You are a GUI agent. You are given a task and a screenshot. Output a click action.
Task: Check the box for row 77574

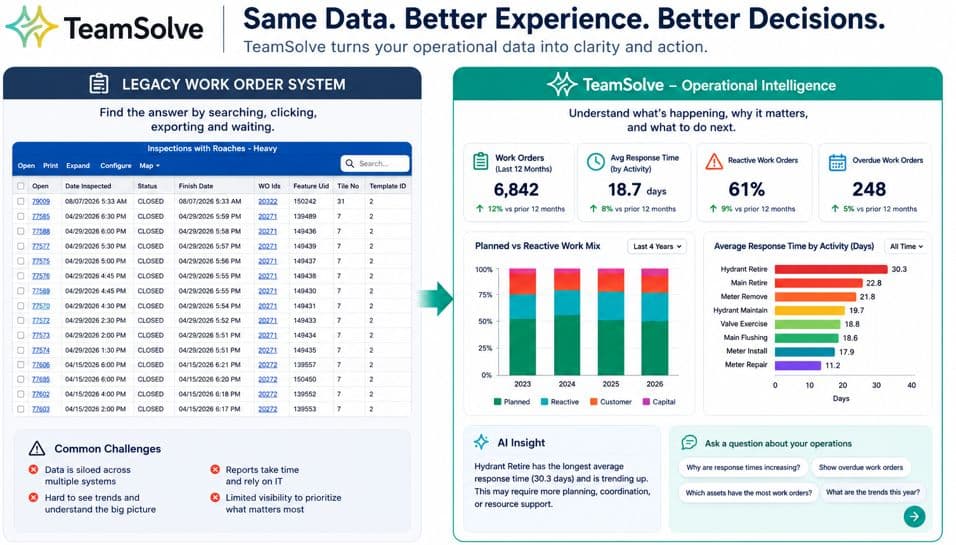click(21, 350)
